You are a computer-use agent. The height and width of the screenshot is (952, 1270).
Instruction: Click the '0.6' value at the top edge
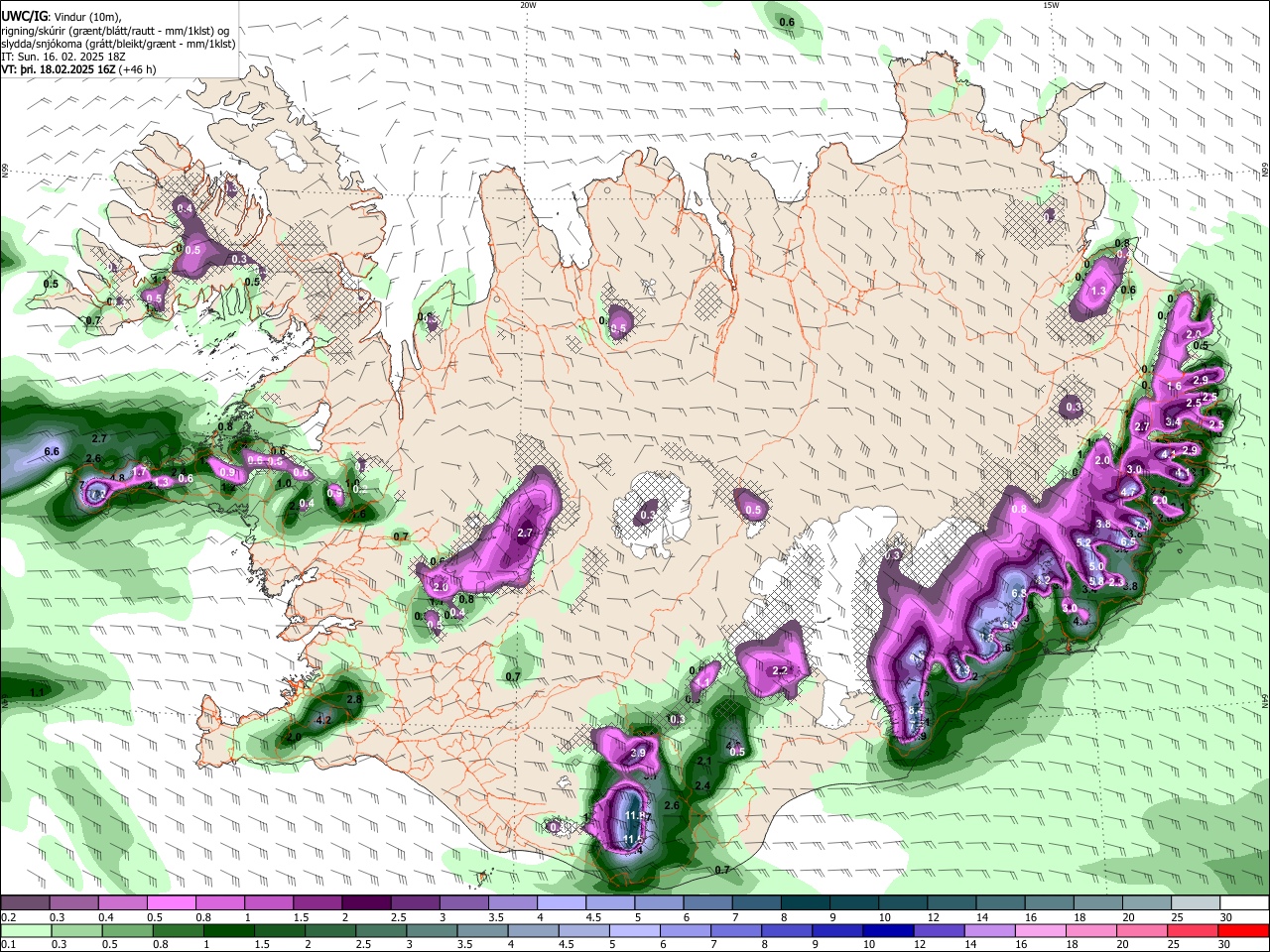[x=787, y=22]
